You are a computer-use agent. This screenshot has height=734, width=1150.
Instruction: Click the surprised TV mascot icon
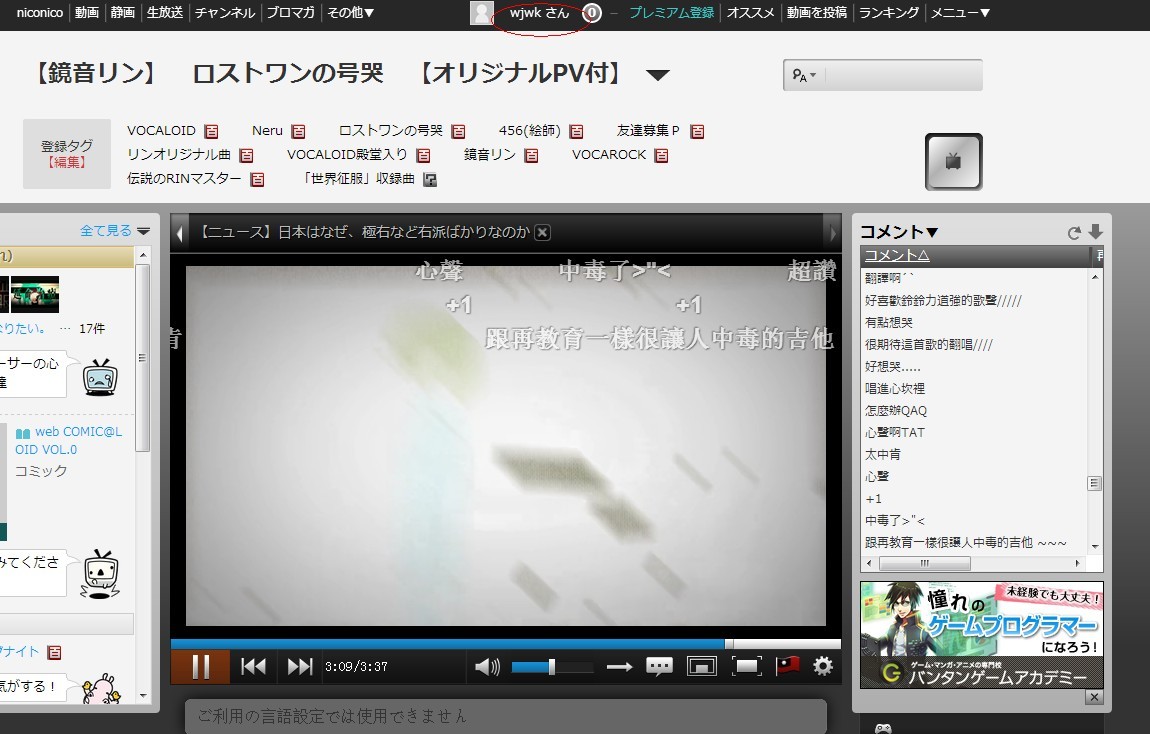point(100,575)
